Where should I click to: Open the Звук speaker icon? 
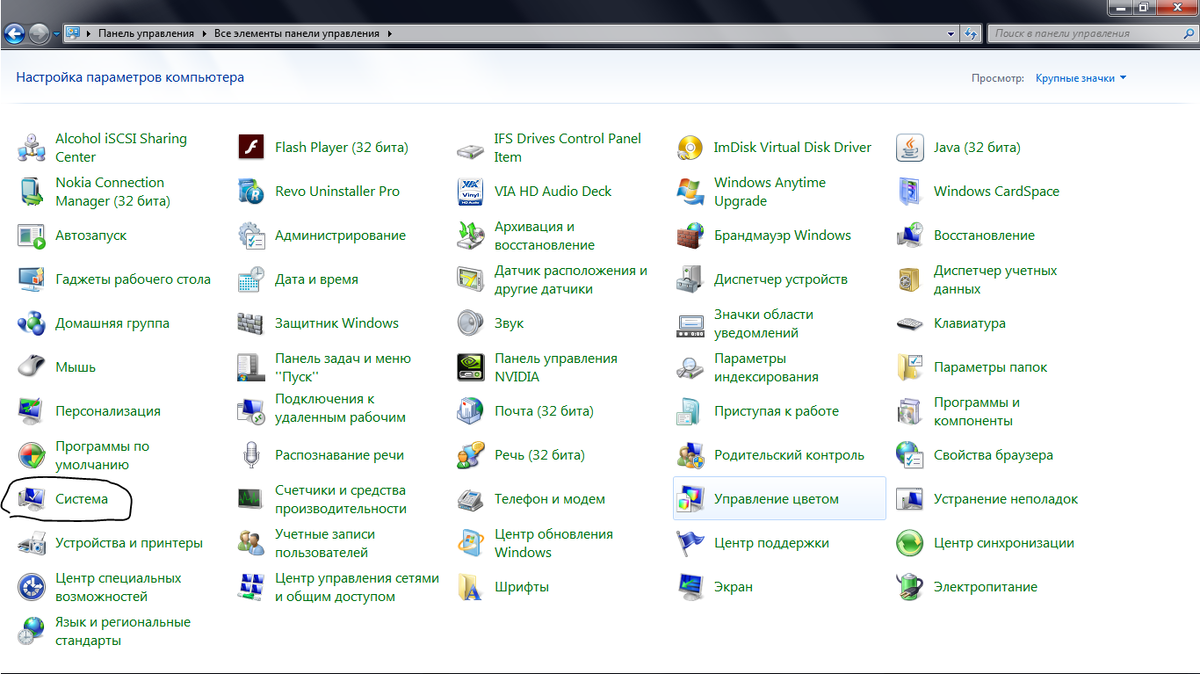(x=471, y=323)
